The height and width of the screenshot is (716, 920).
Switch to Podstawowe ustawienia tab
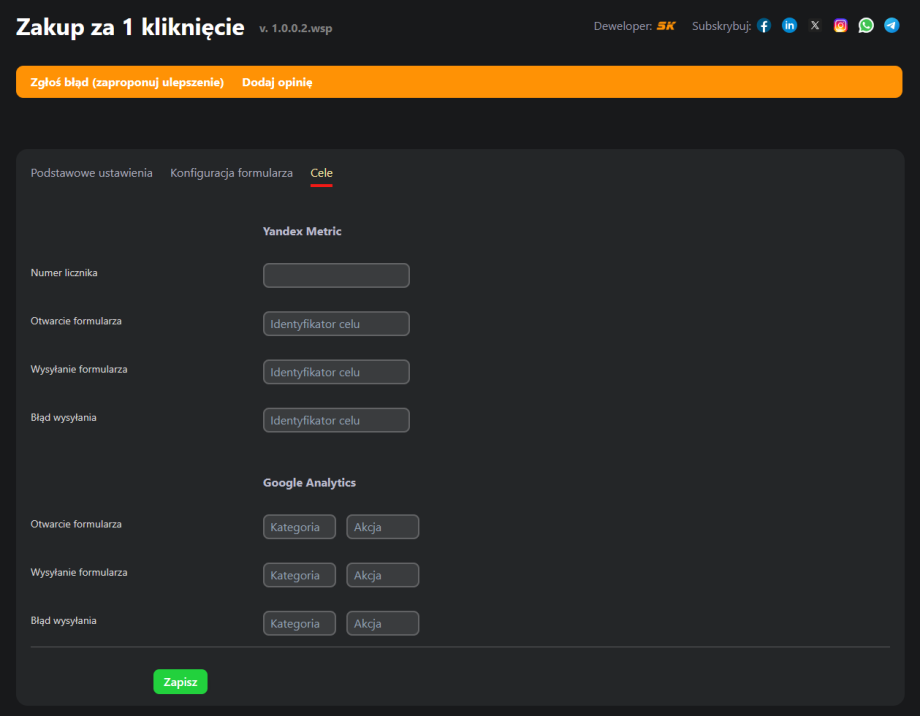pos(92,173)
